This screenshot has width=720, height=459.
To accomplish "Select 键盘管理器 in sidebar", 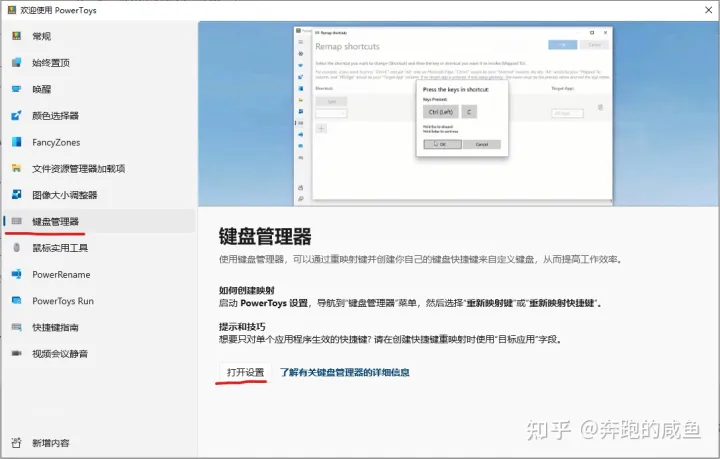I will 99,221.
